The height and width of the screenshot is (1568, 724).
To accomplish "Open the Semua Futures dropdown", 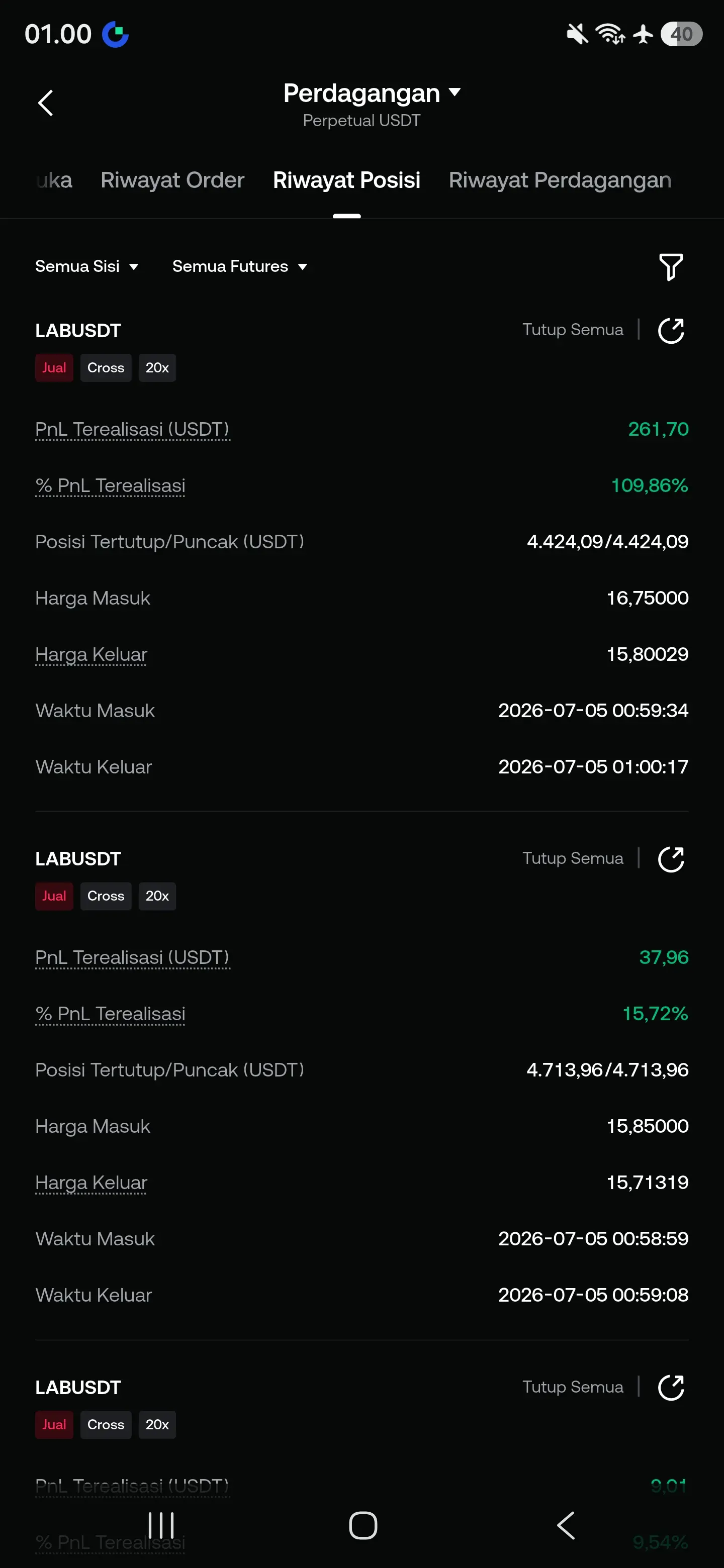I will 240,266.
